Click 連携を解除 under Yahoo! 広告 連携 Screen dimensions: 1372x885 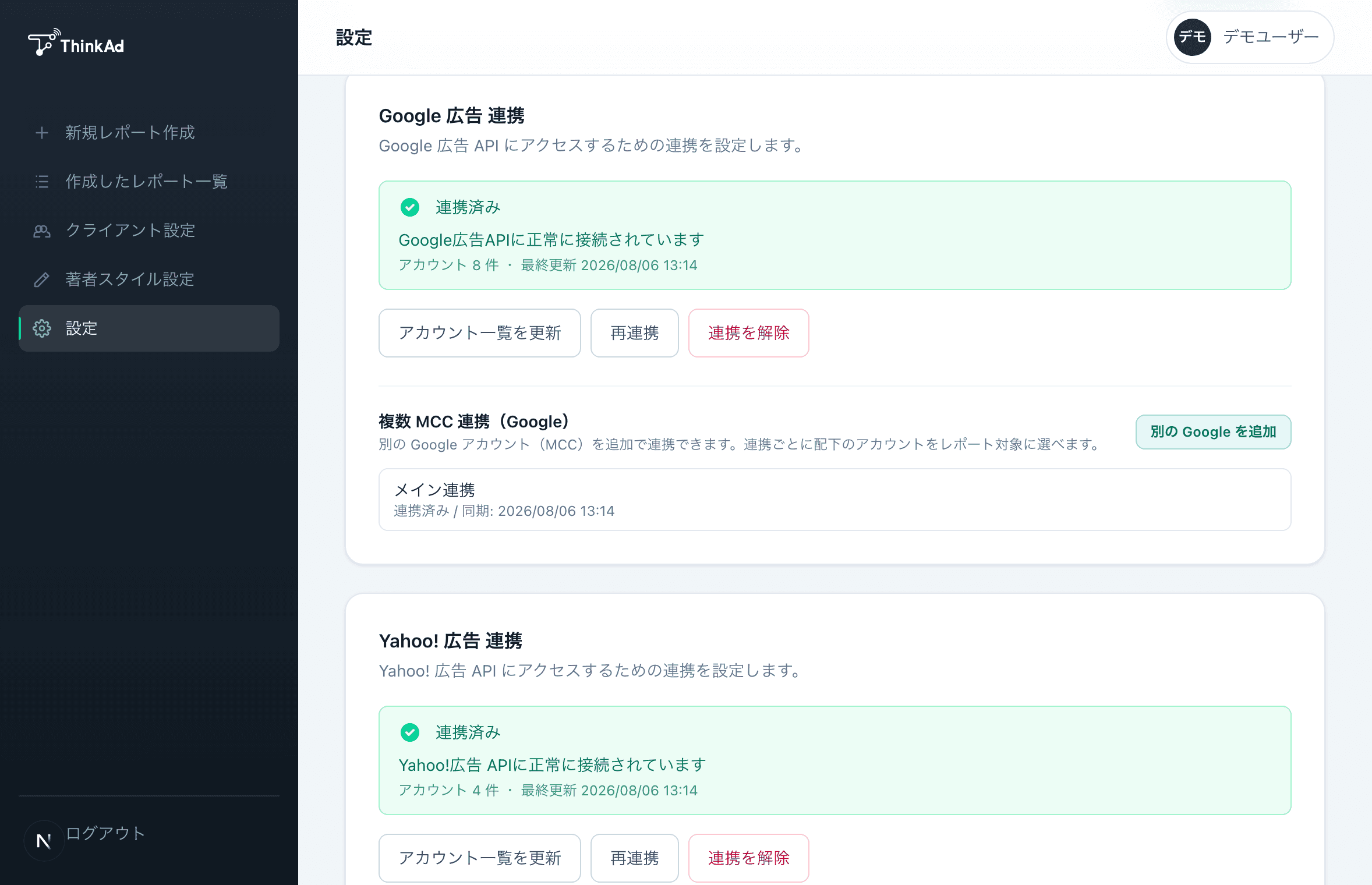[749, 858]
